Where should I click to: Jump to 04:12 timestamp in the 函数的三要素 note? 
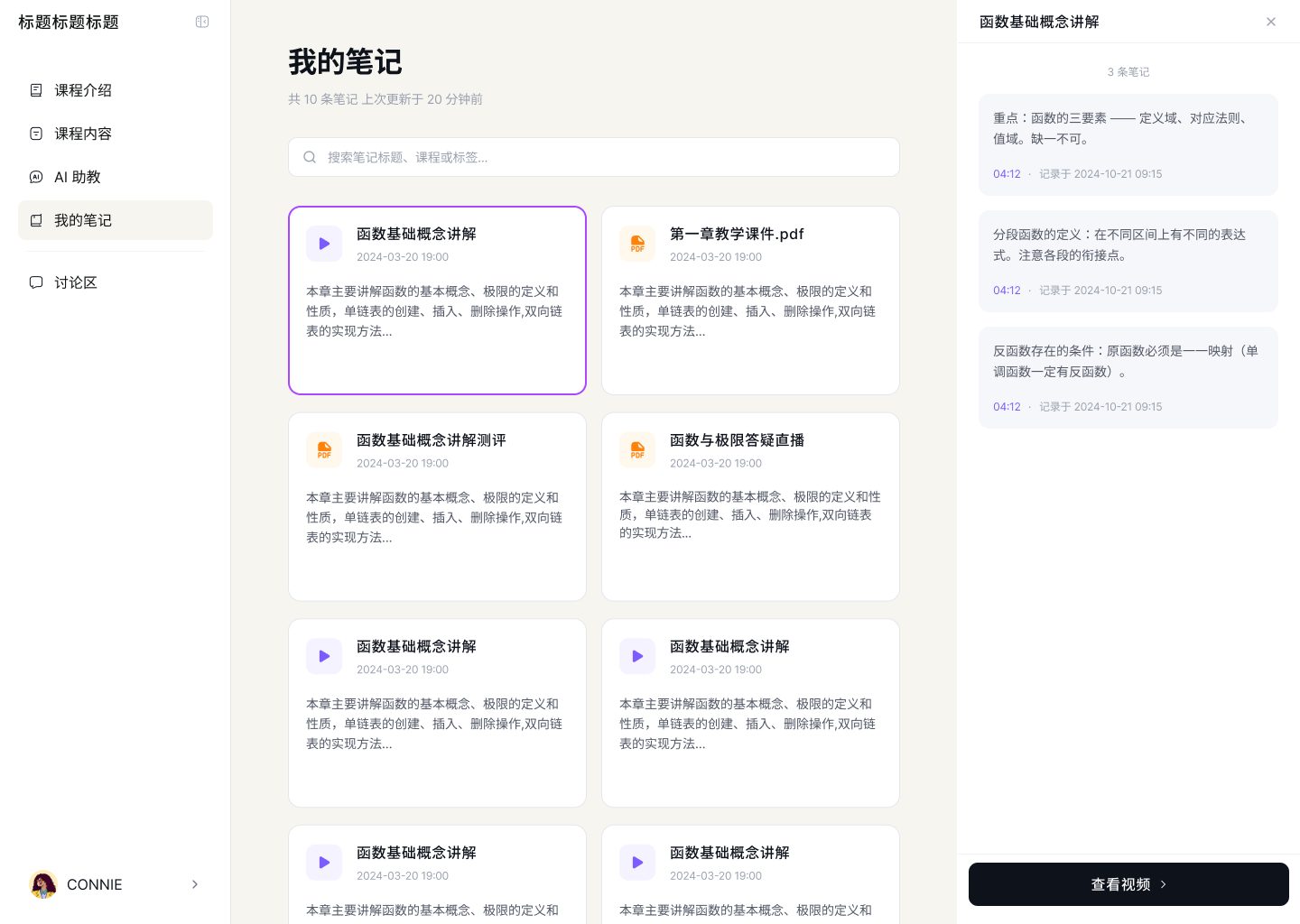tap(1007, 174)
